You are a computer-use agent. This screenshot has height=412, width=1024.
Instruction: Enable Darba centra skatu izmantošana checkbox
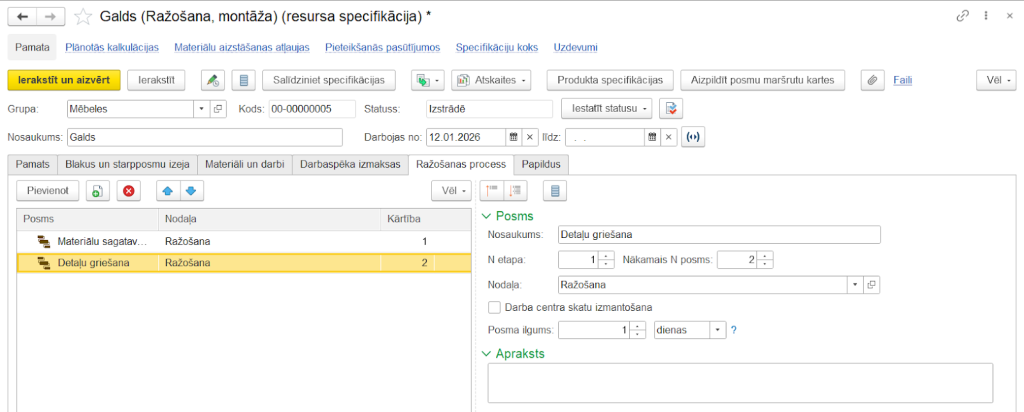[x=493, y=307]
